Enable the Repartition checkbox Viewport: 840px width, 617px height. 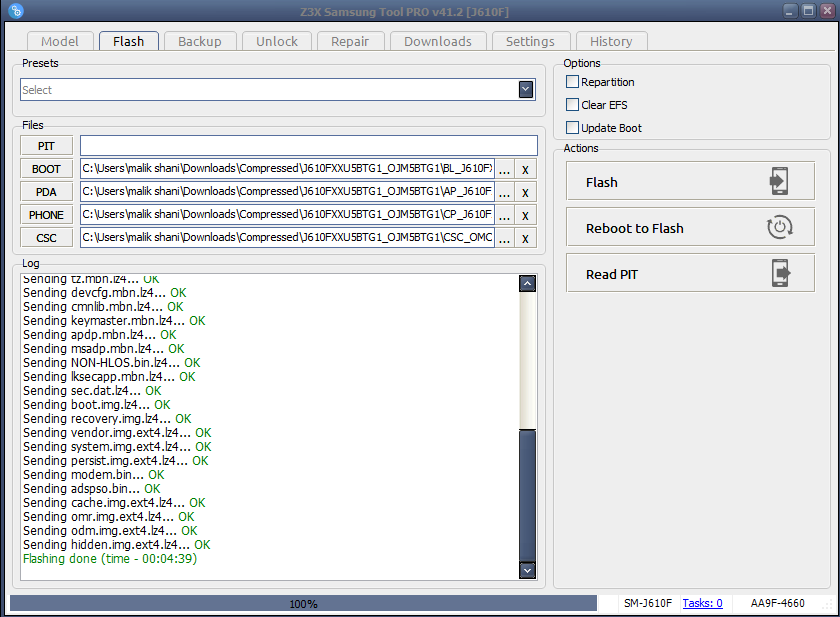572,81
